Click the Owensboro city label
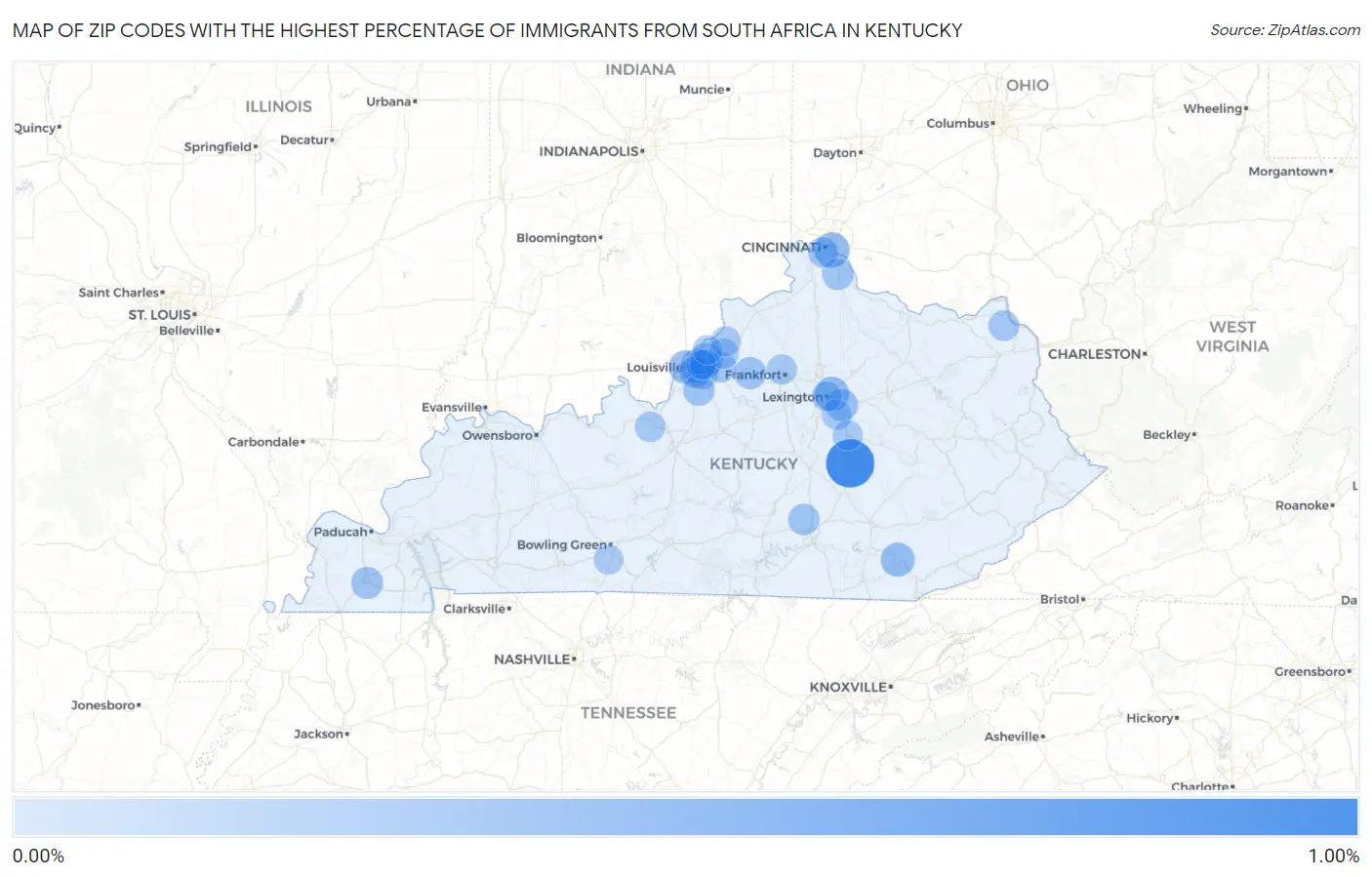The width and height of the screenshot is (1372, 877). 498,435
